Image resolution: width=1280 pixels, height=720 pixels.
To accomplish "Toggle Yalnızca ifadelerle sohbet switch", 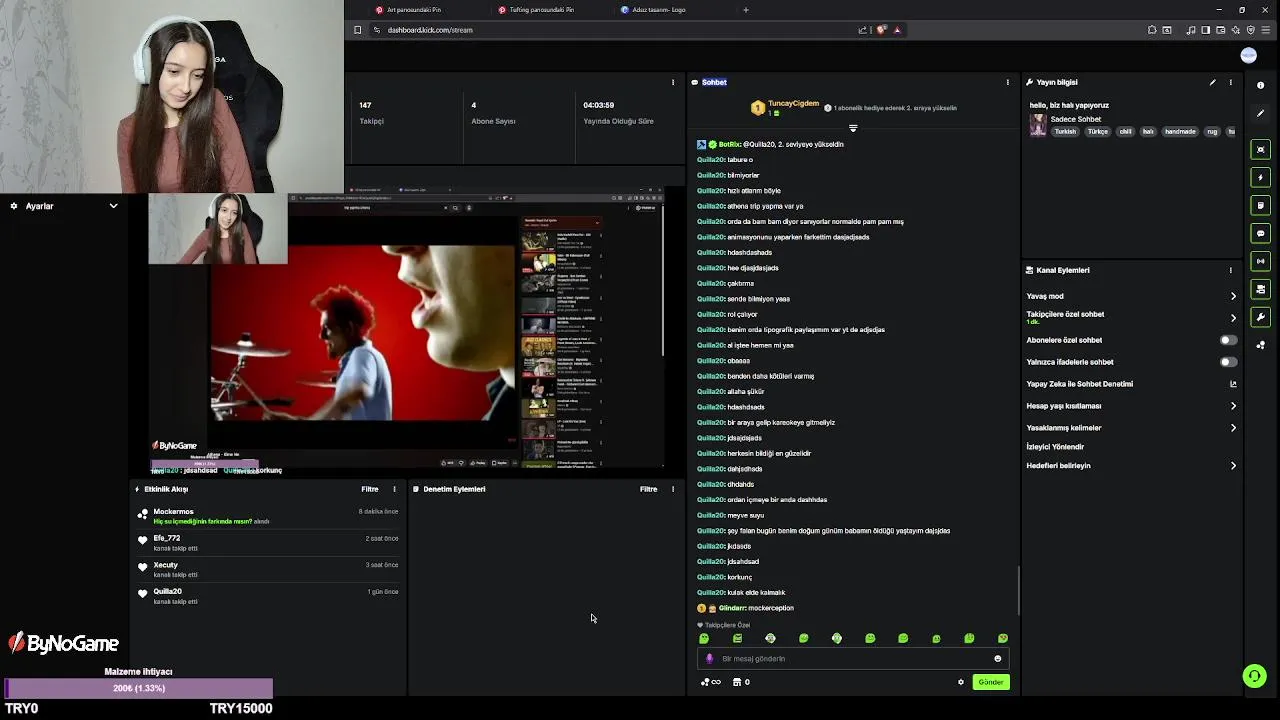I will point(1228,362).
